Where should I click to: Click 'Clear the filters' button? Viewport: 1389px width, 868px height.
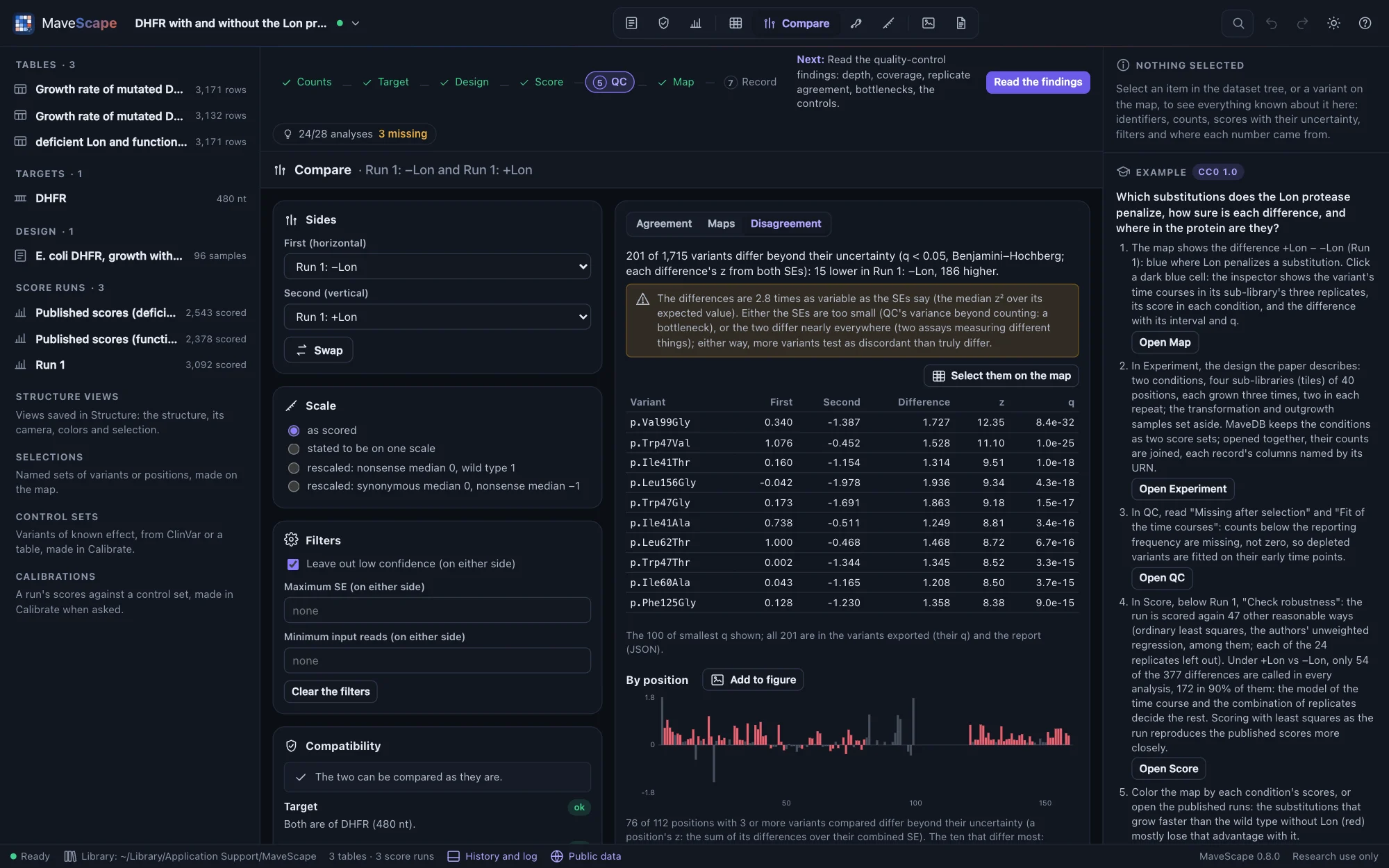click(331, 692)
